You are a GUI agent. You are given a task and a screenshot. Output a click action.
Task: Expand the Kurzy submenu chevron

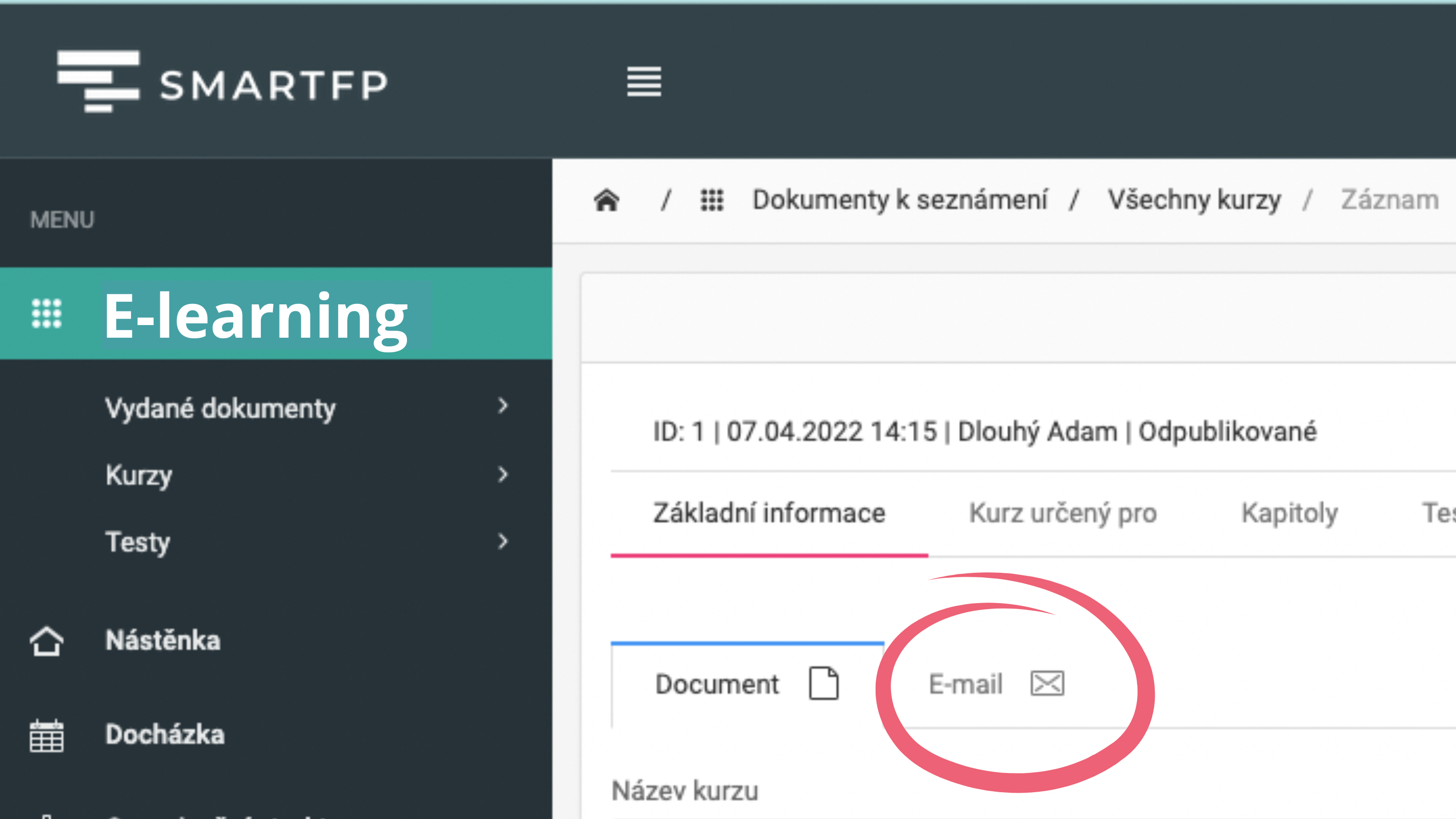coord(503,474)
